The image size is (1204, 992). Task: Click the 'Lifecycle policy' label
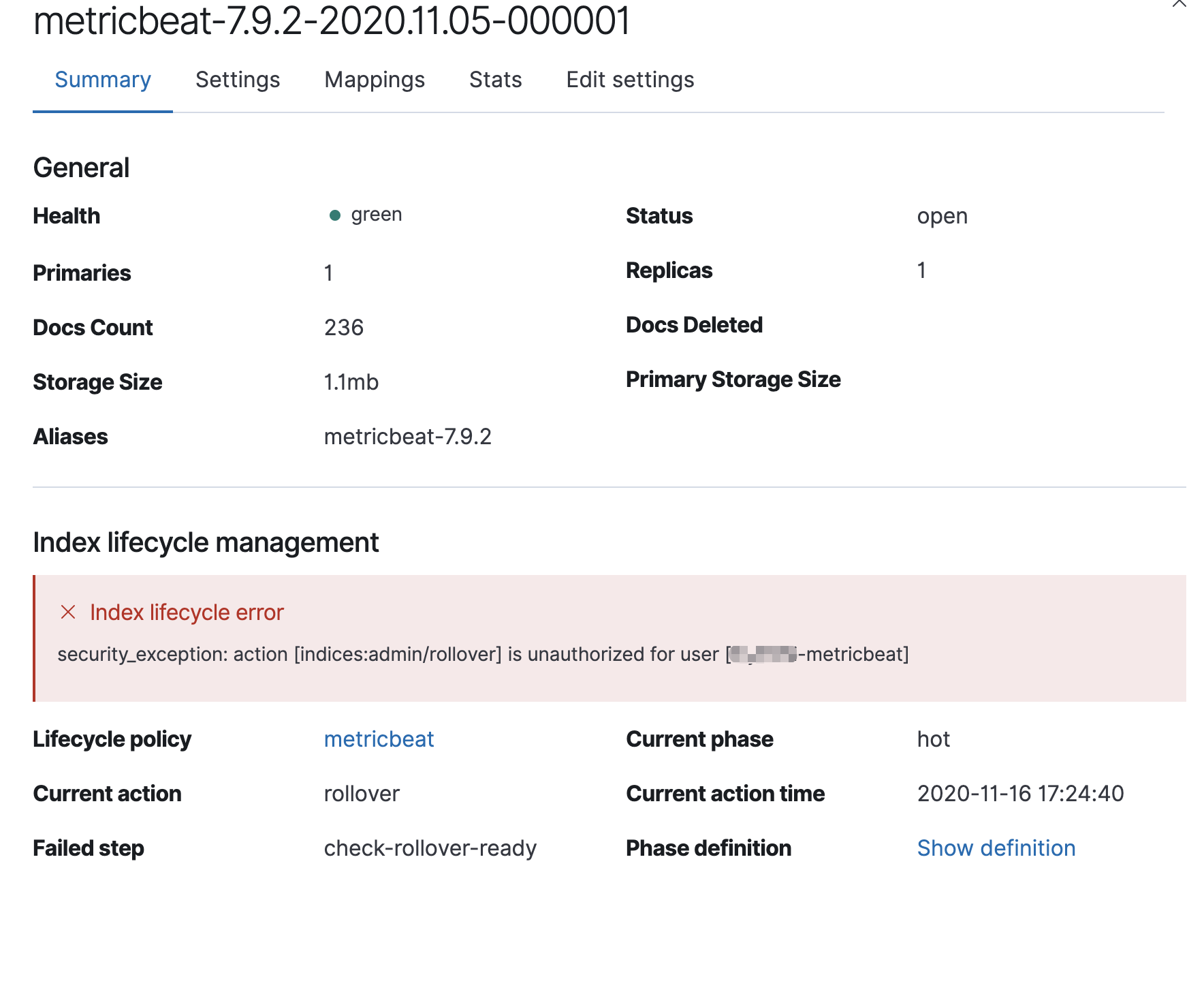112,739
